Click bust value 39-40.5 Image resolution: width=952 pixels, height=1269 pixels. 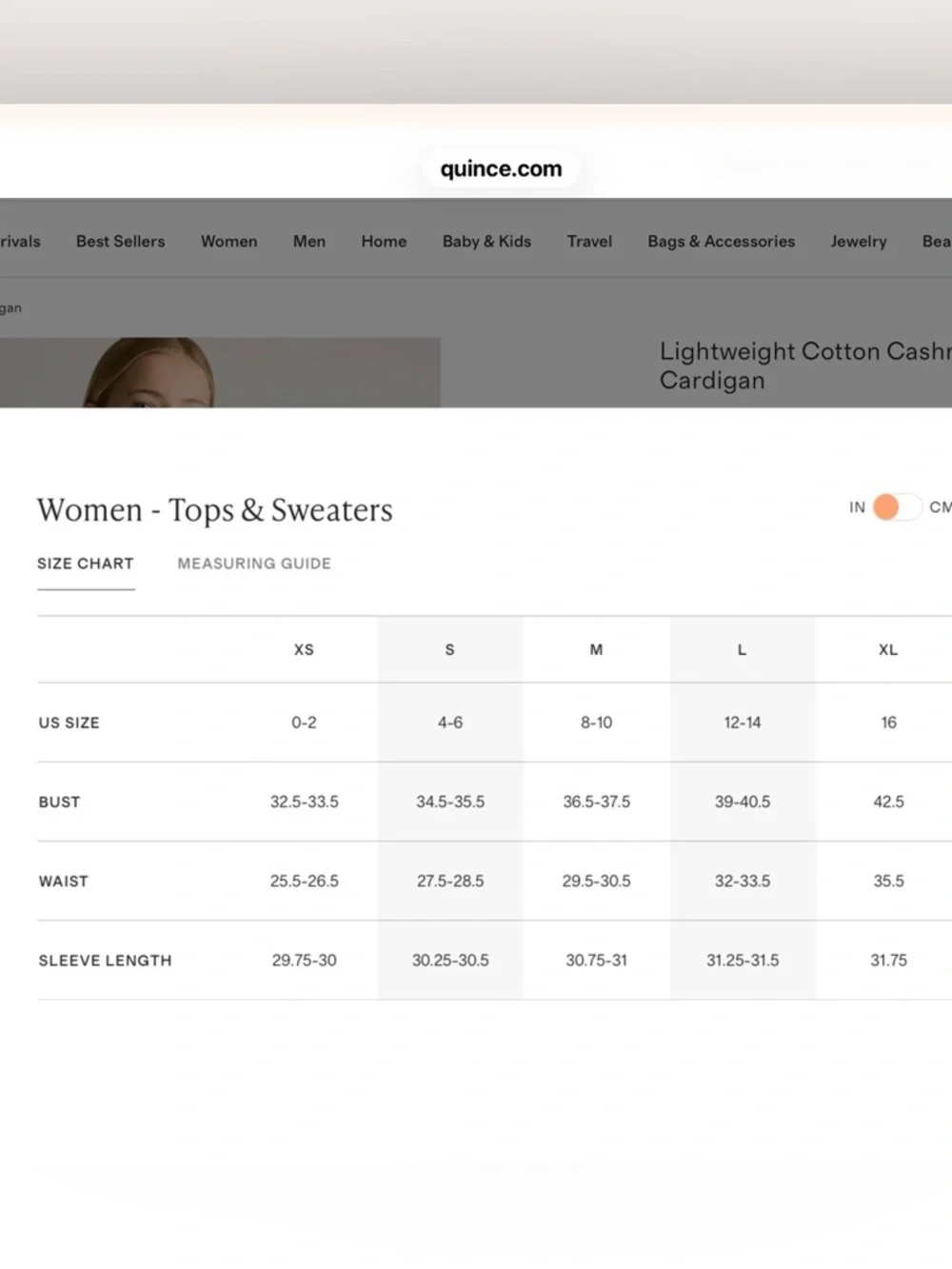[743, 802]
